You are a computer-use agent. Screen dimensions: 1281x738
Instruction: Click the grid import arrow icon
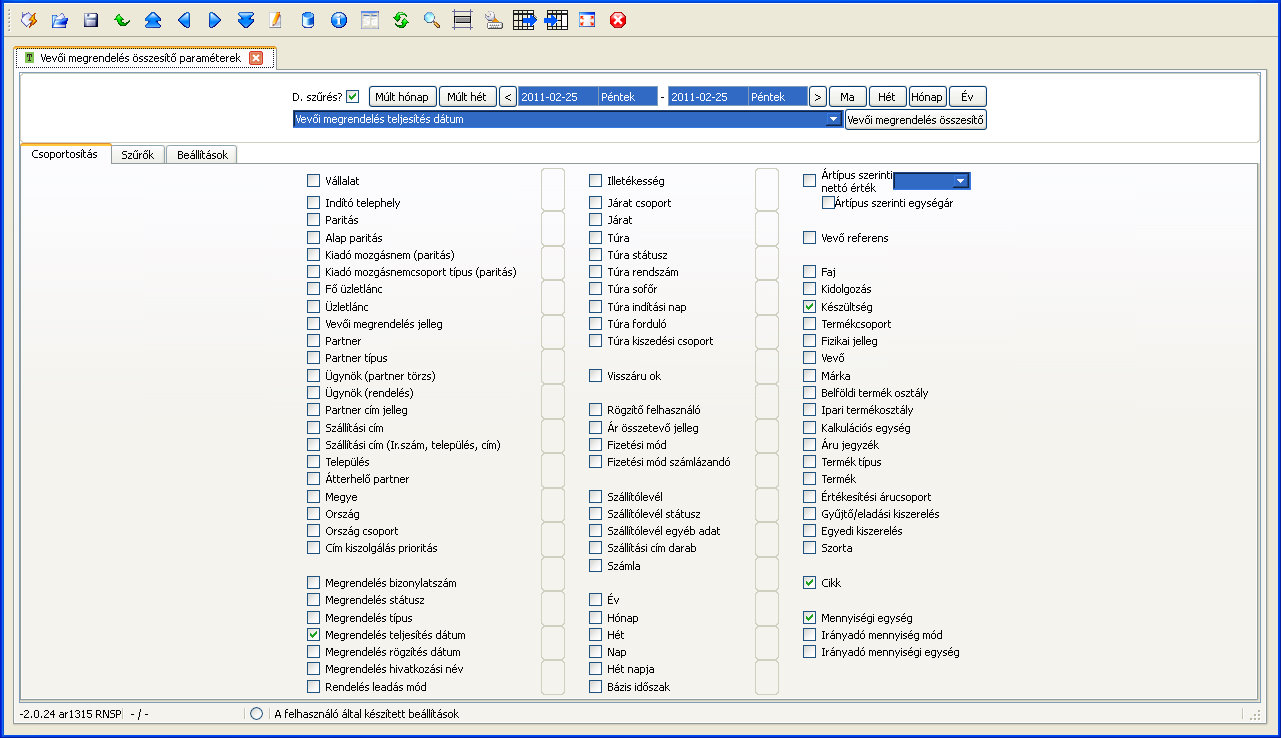pyautogui.click(x=556, y=19)
